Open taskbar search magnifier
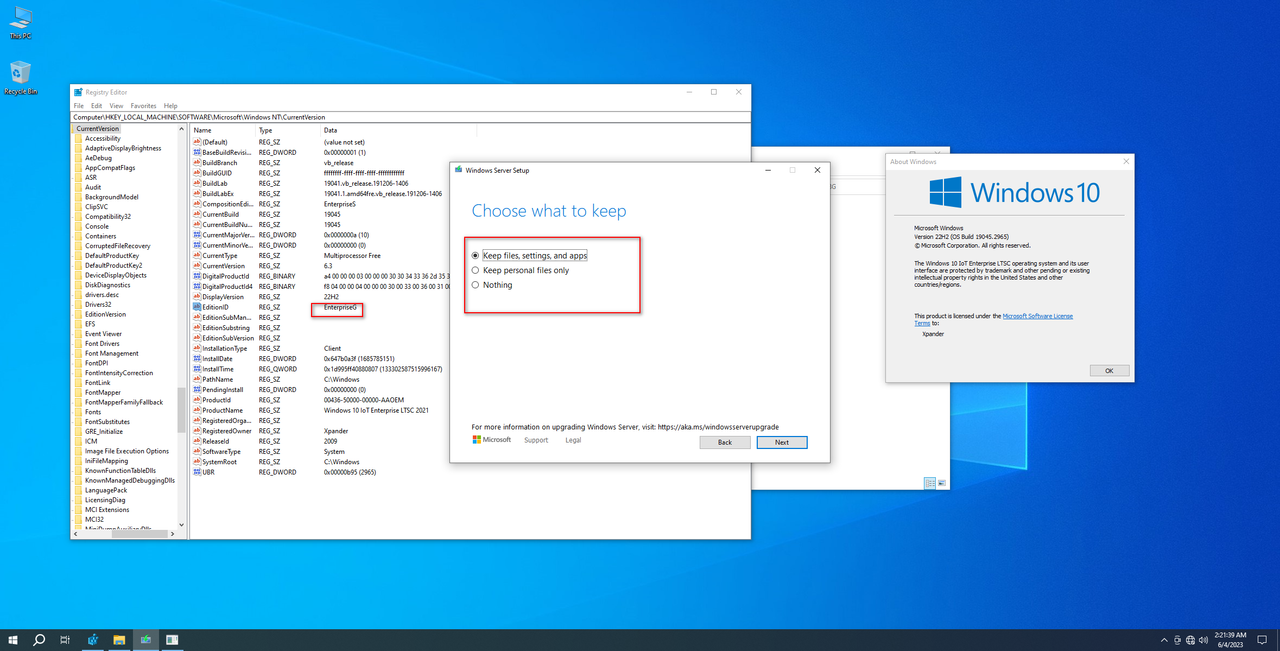The image size is (1280, 651). (x=40, y=640)
